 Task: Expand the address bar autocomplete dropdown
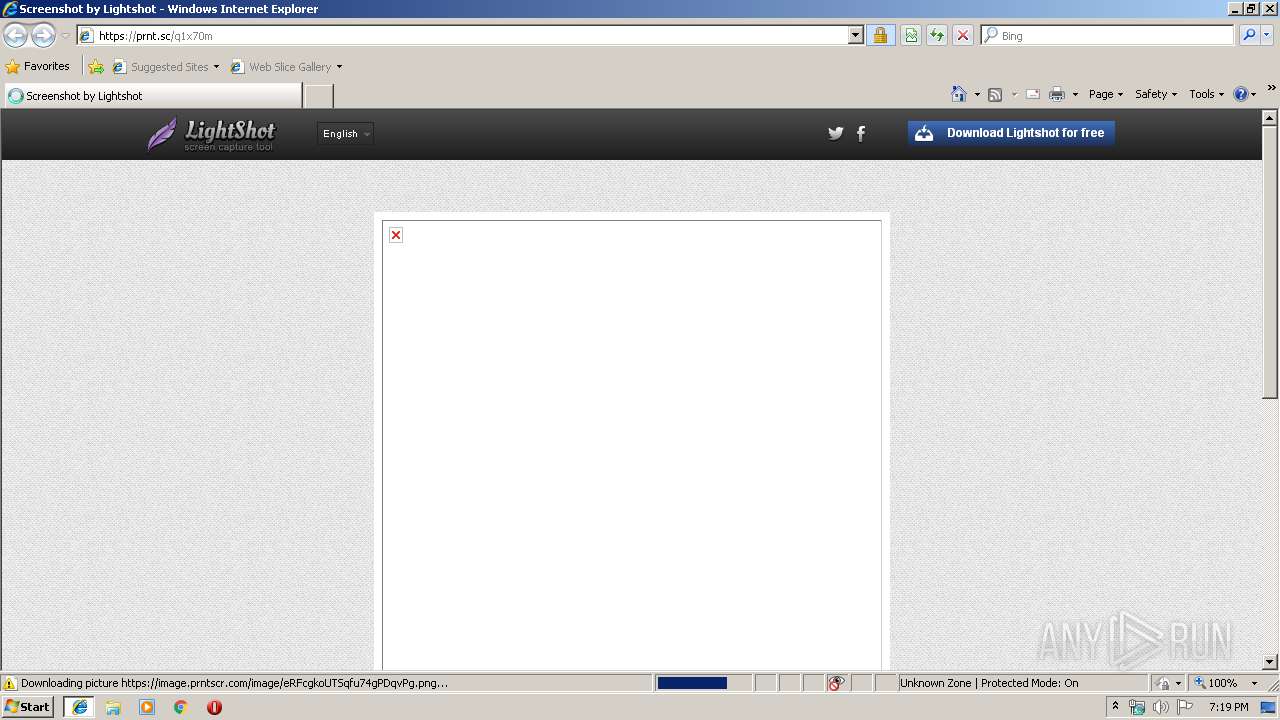(x=856, y=36)
